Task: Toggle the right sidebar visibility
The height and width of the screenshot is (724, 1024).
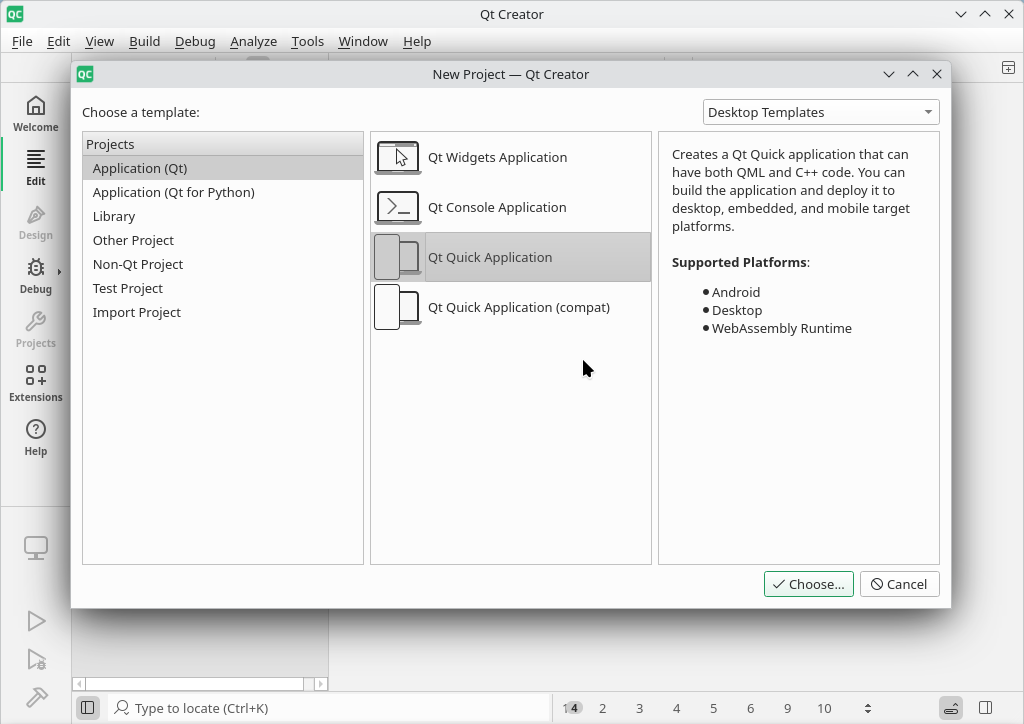Action: pyautogui.click(x=985, y=708)
